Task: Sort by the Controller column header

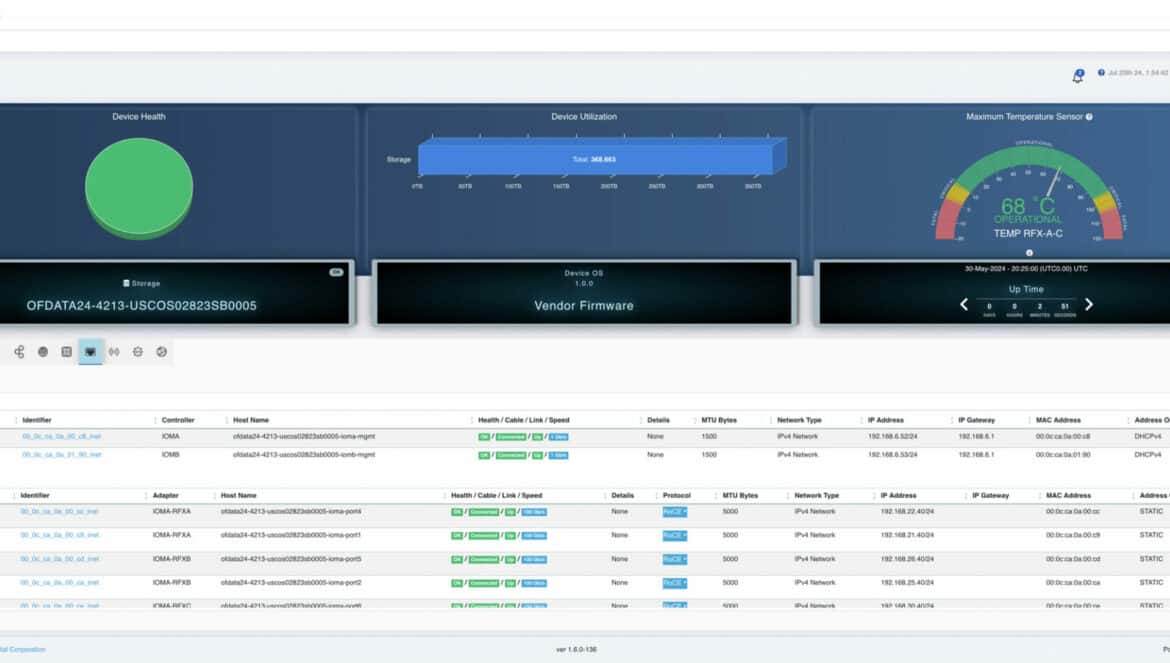Action: coord(178,420)
